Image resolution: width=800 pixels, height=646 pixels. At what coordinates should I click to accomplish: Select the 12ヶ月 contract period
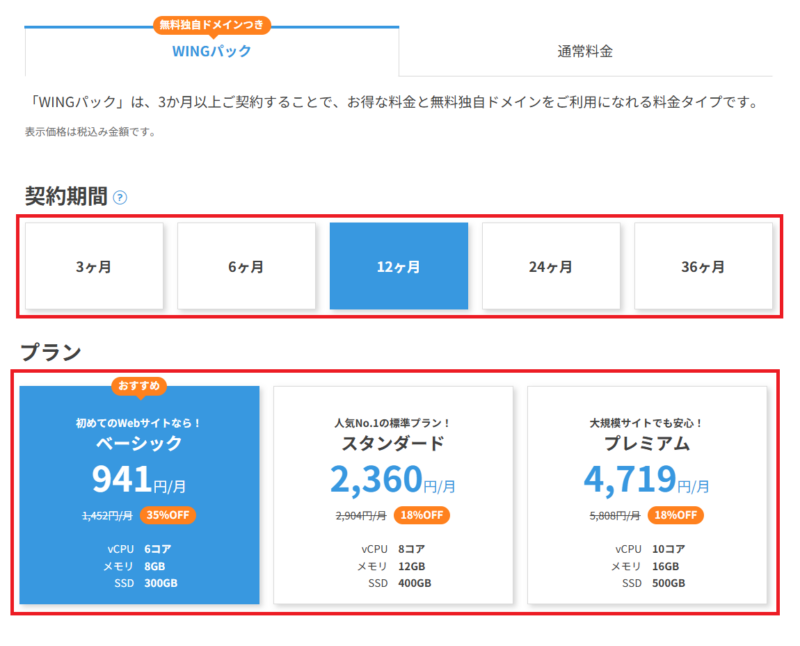(x=399, y=266)
